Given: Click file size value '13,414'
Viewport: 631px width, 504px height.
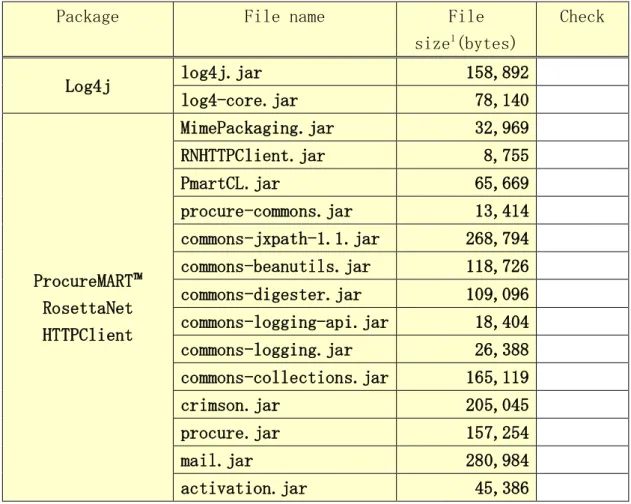Looking at the screenshot, I should point(502,211).
